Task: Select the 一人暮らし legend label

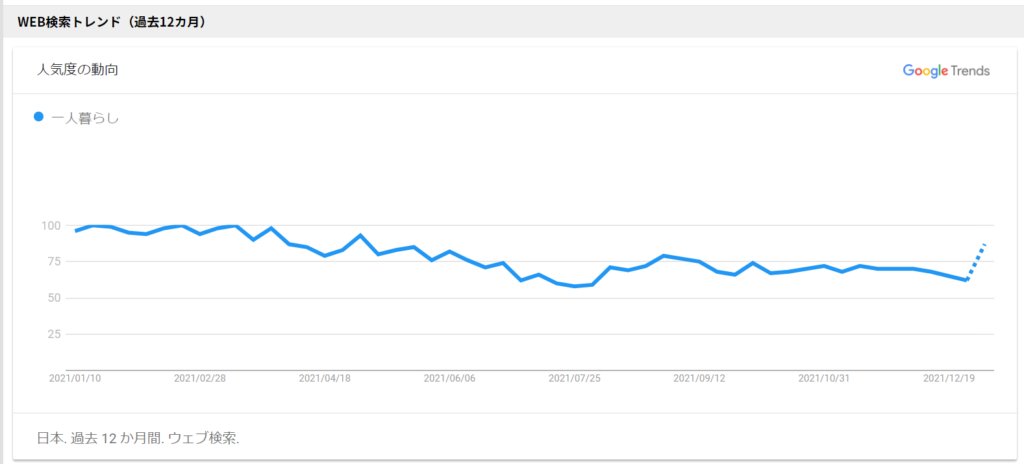Action: point(85,118)
